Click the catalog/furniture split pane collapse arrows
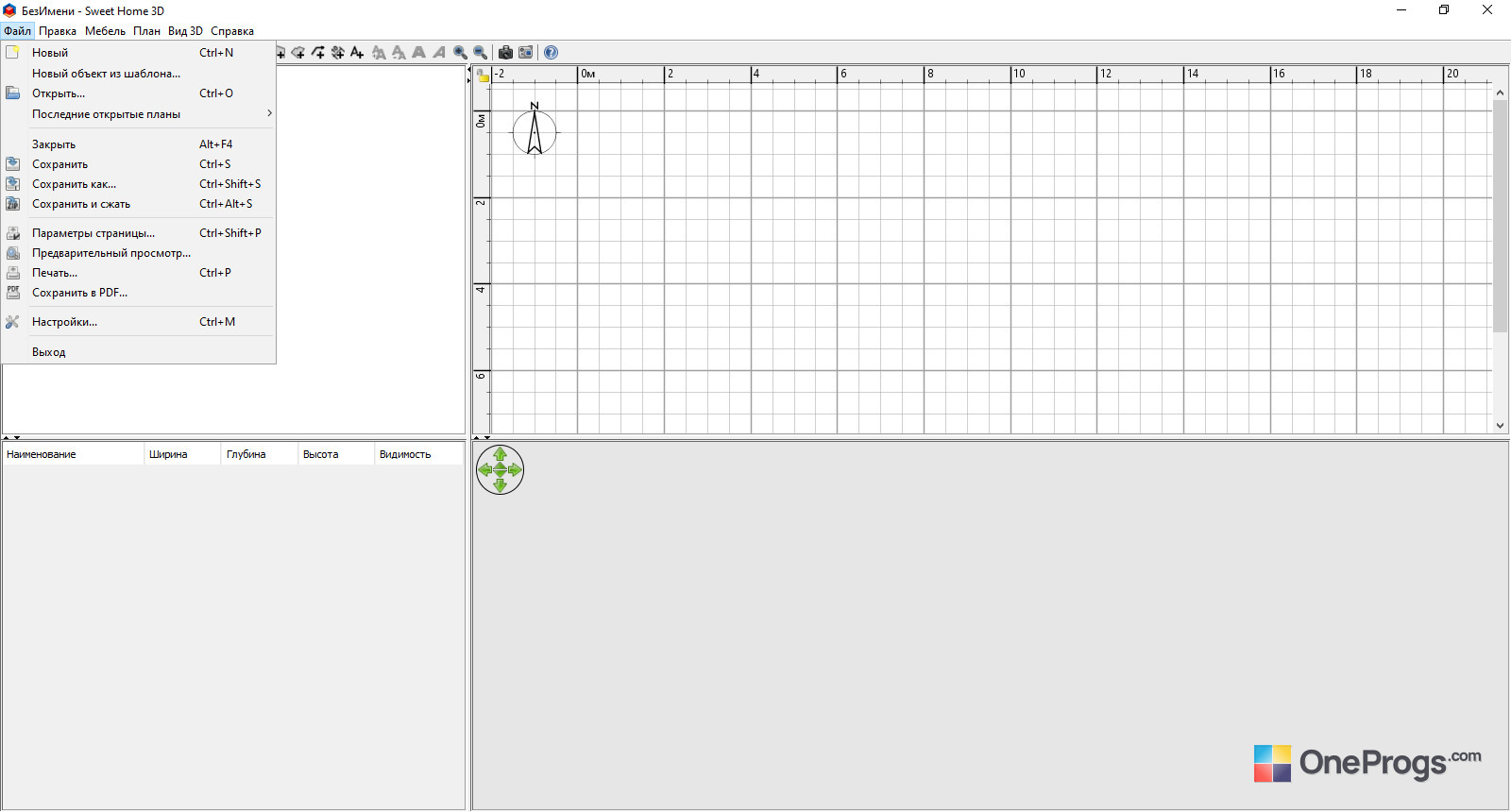Screen dimensions: 1511x812 (x=11, y=438)
